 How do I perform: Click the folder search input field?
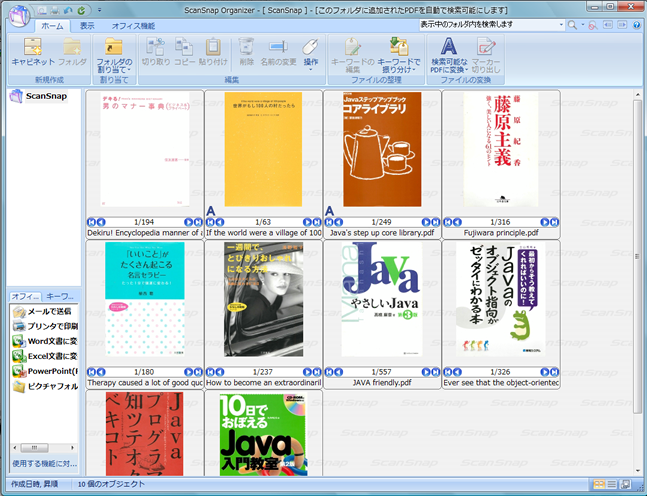(x=489, y=25)
